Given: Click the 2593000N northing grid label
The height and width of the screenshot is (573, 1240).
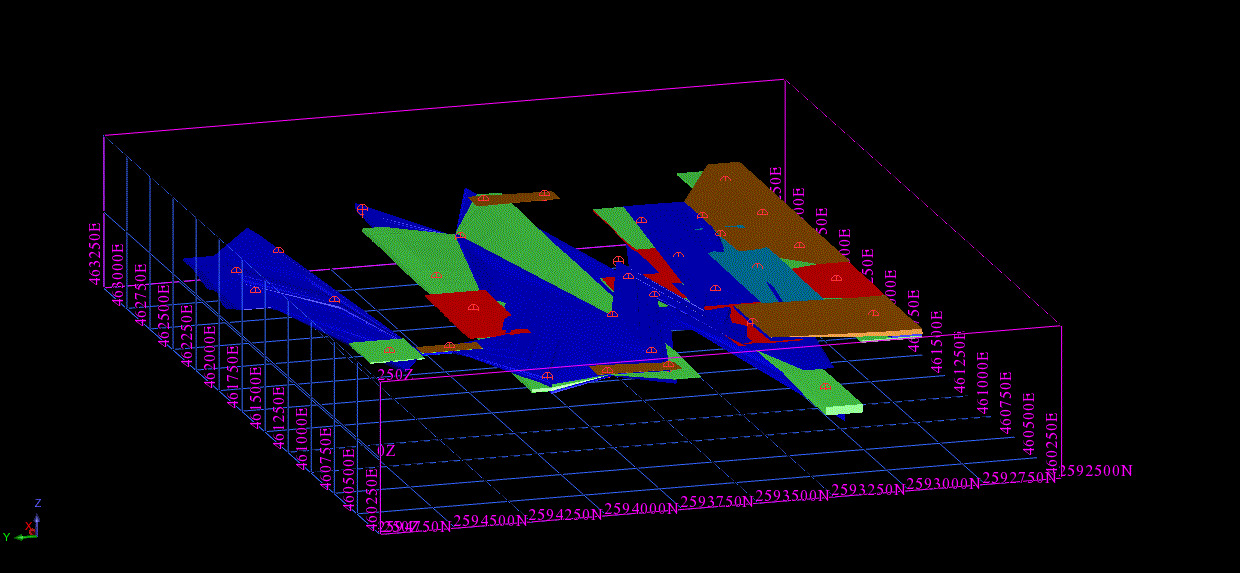Looking at the screenshot, I should click(x=943, y=484).
